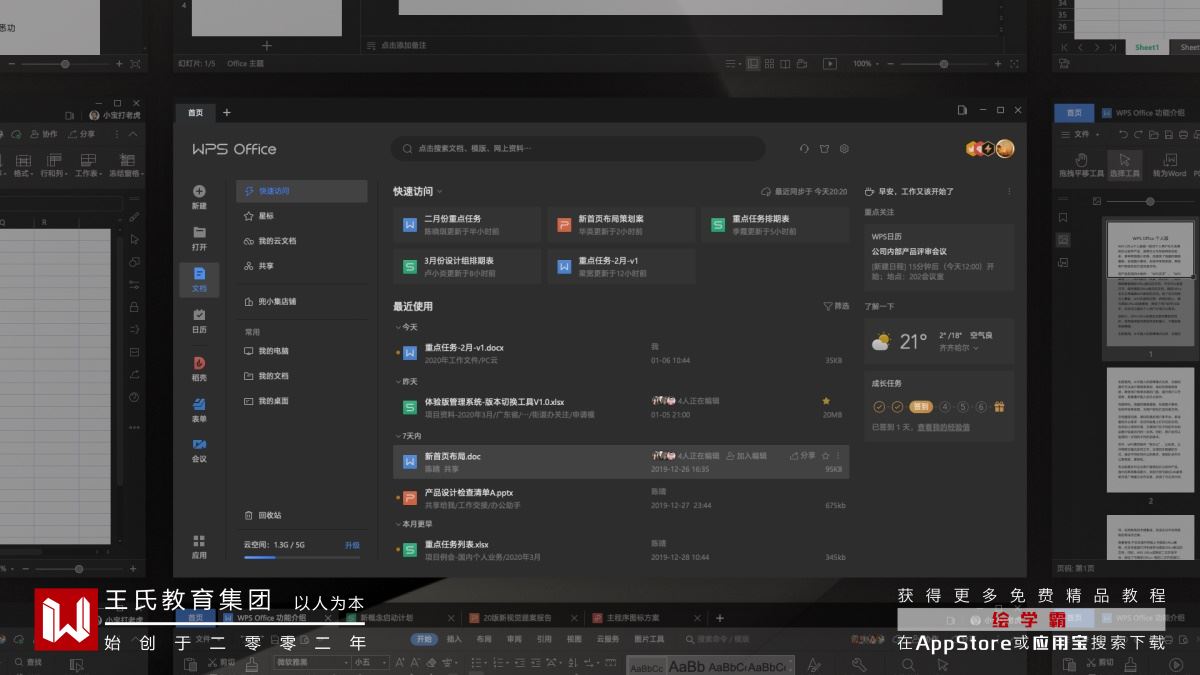Collapse the 昨天 group
The height and width of the screenshot is (675, 1200).
397,381
